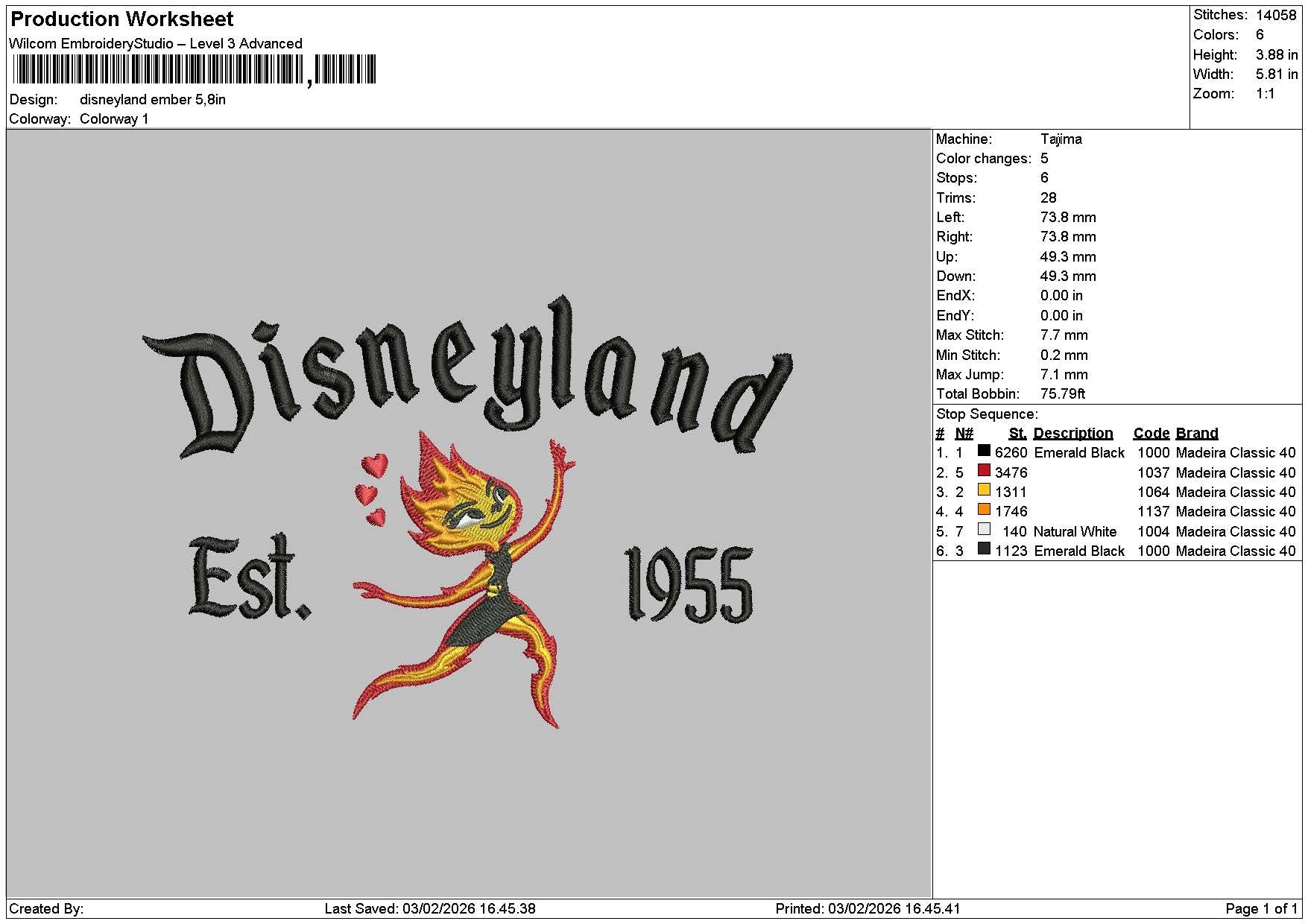Click the Color changes value 5
Image resolution: width=1308 pixels, height=924 pixels.
pyautogui.click(x=1044, y=159)
